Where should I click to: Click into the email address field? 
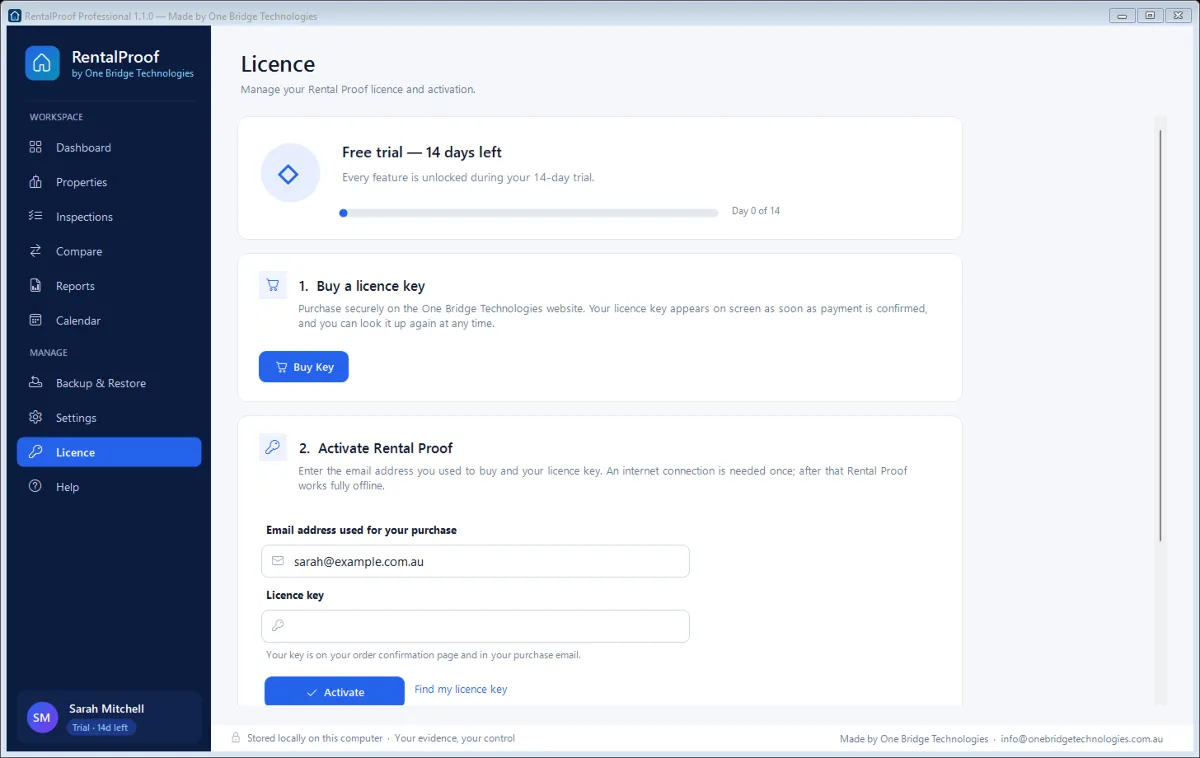tap(475, 561)
